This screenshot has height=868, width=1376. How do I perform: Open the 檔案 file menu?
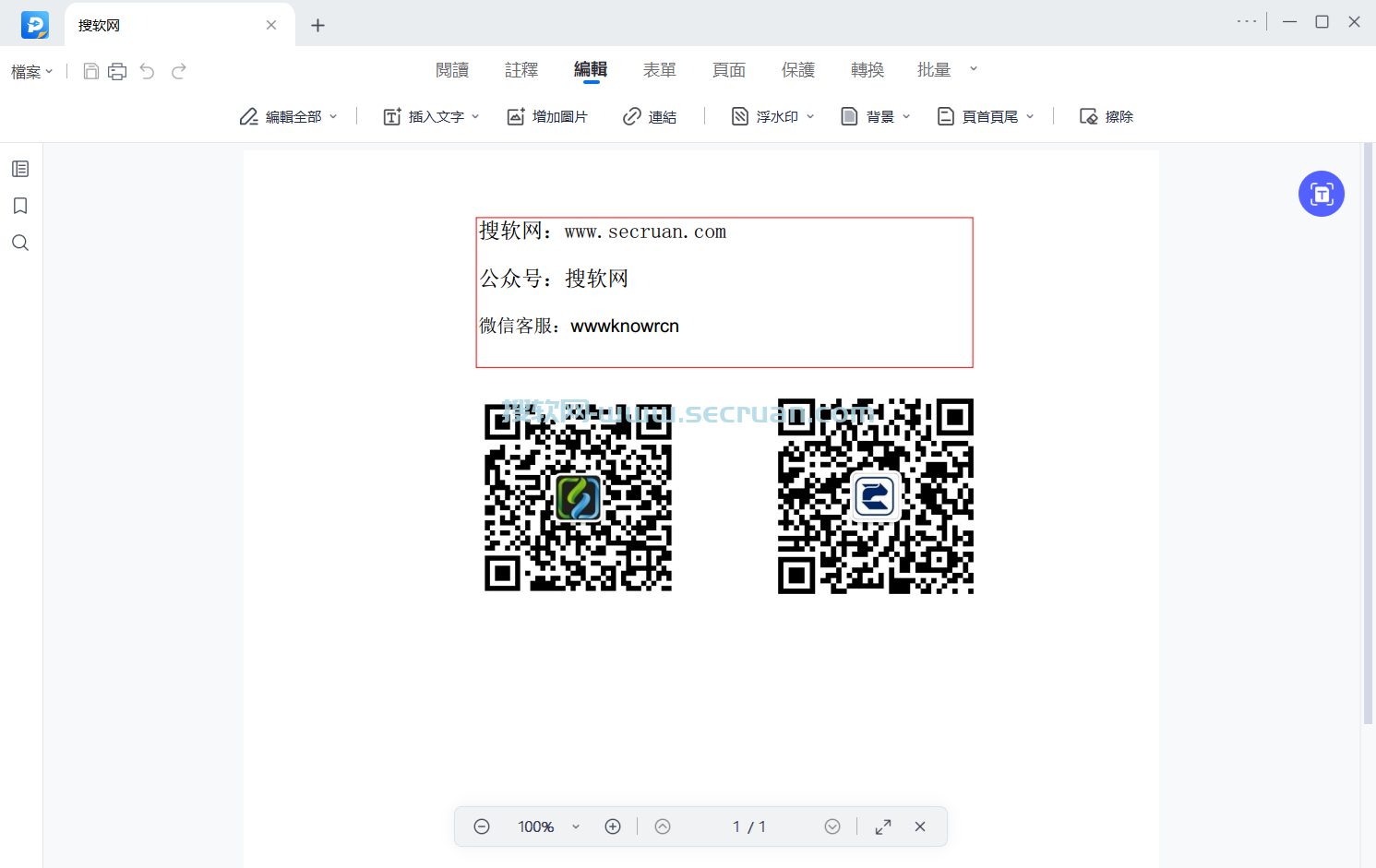[32, 72]
